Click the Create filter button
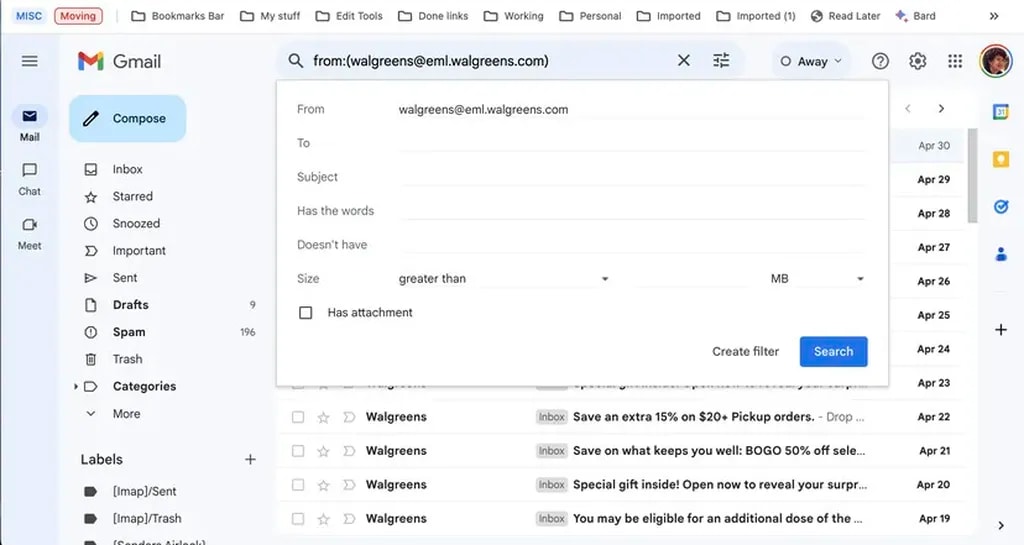The image size is (1024, 545). [x=745, y=351]
